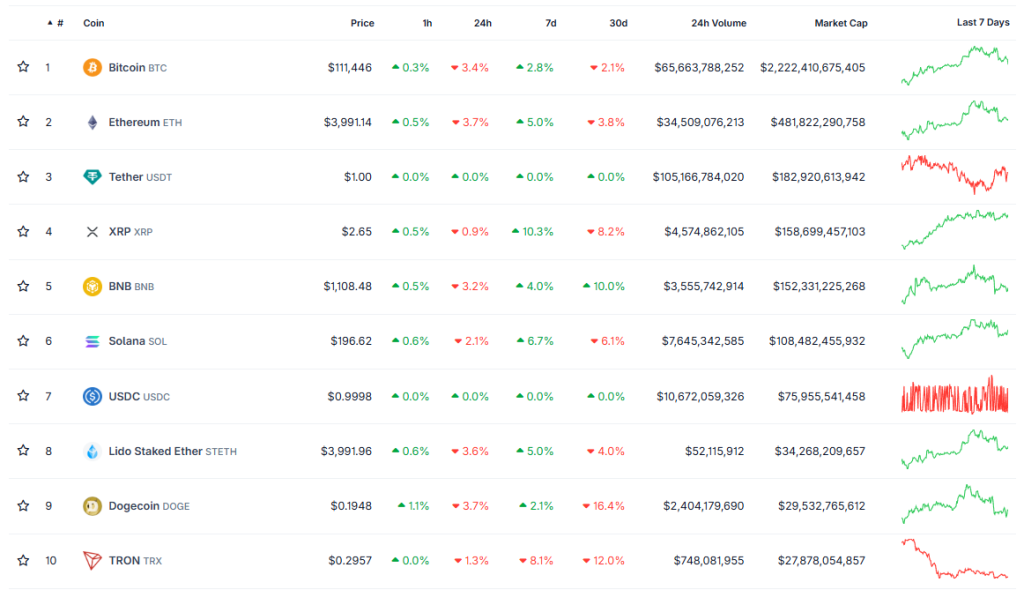Open the USDC 7-day sparkline chart
Image resolution: width=1024 pixels, height=590 pixels.
pos(954,396)
